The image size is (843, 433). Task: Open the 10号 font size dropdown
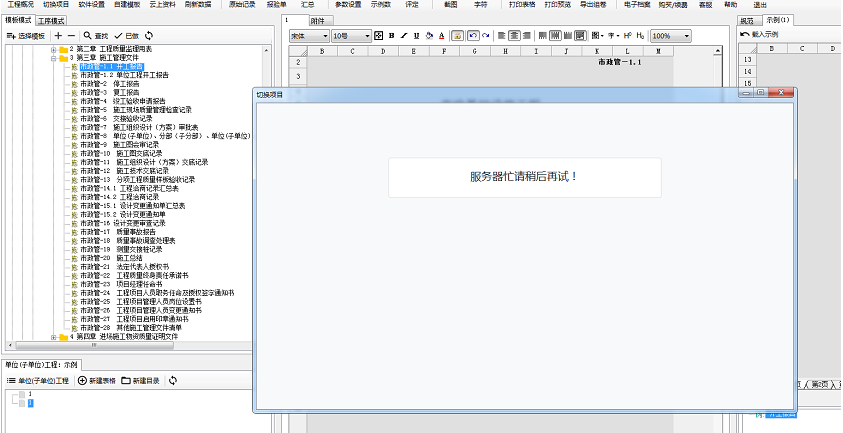[x=350, y=36]
